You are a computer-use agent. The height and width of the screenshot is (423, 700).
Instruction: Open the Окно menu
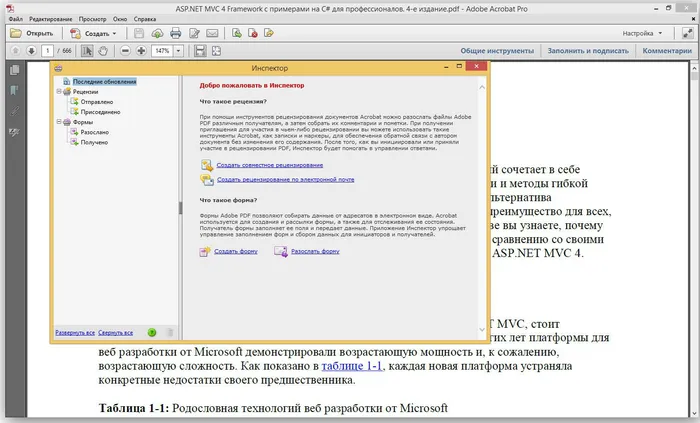pyautogui.click(x=120, y=19)
